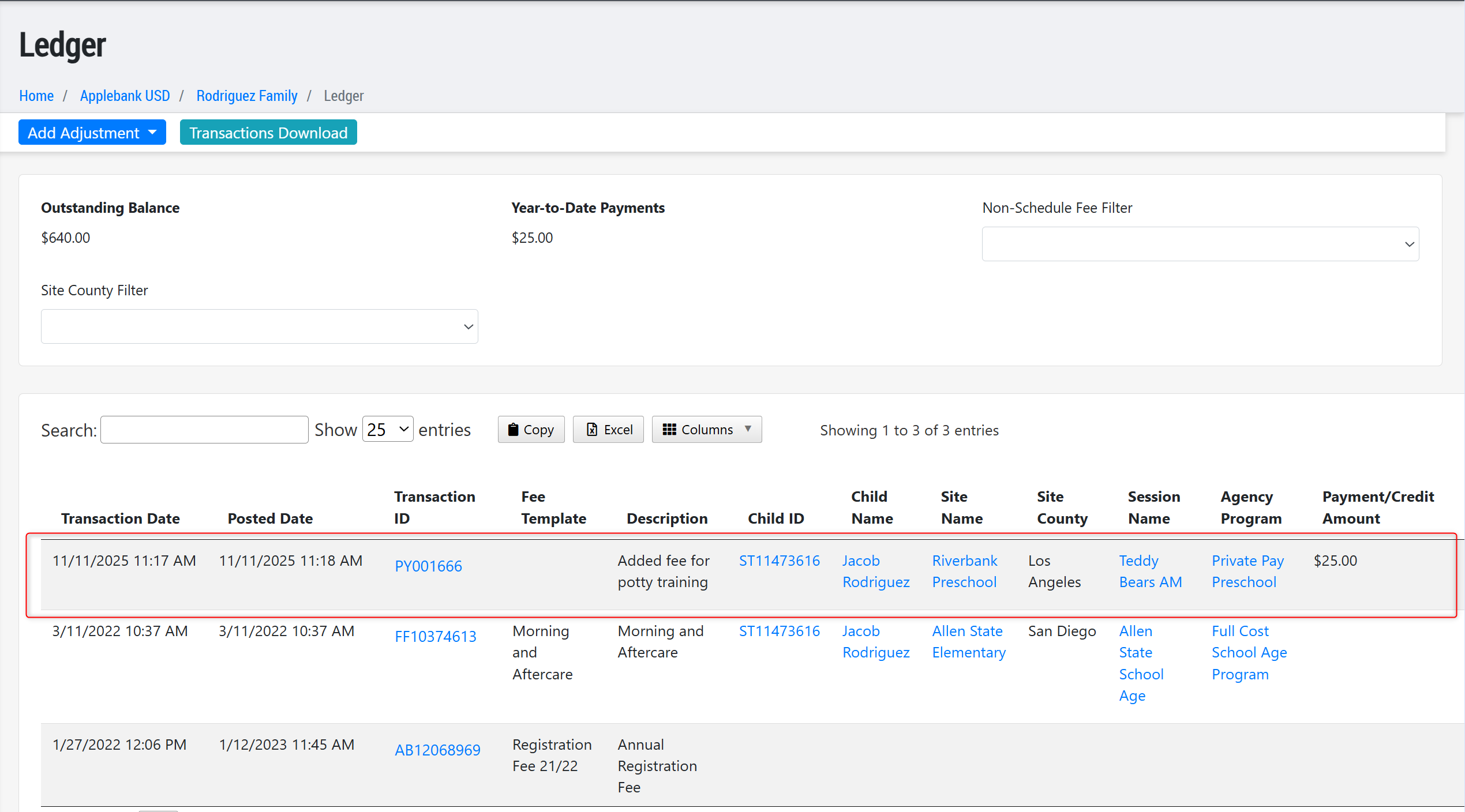Open the Add Adjustment dropdown
This screenshot has height=812, width=1465.
[92, 133]
